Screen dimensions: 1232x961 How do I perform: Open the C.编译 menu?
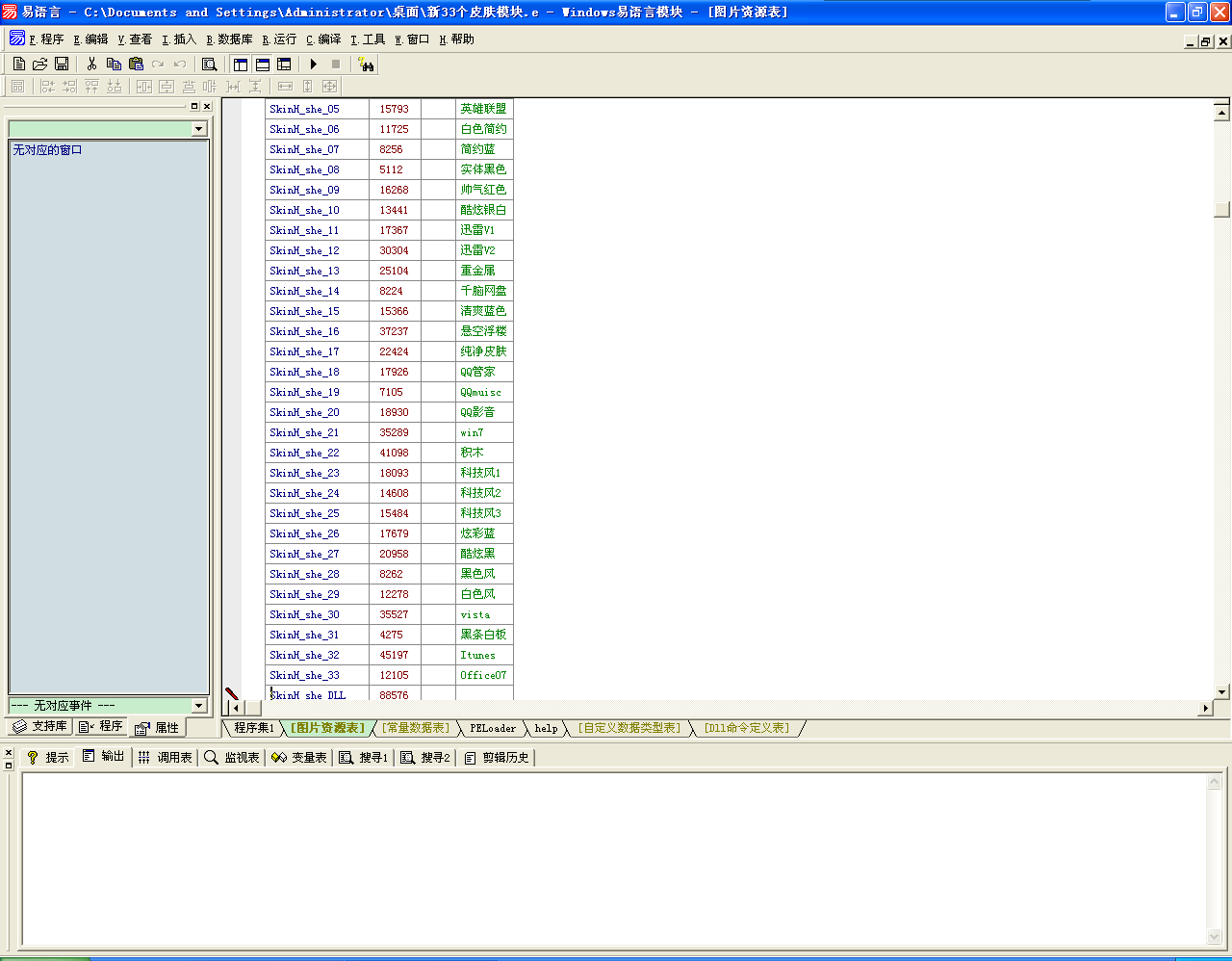point(324,39)
